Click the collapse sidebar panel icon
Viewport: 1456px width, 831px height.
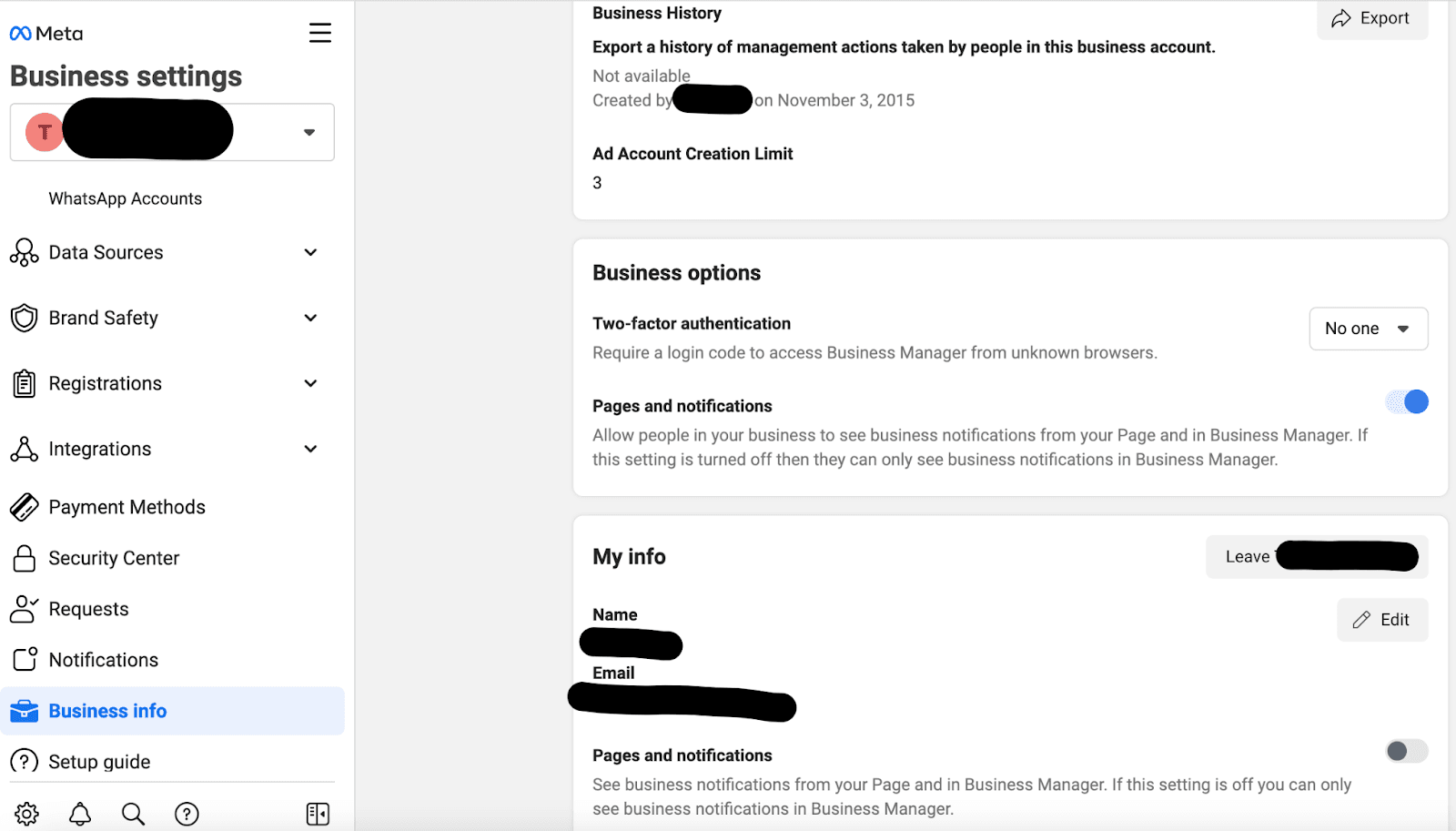coord(318,814)
